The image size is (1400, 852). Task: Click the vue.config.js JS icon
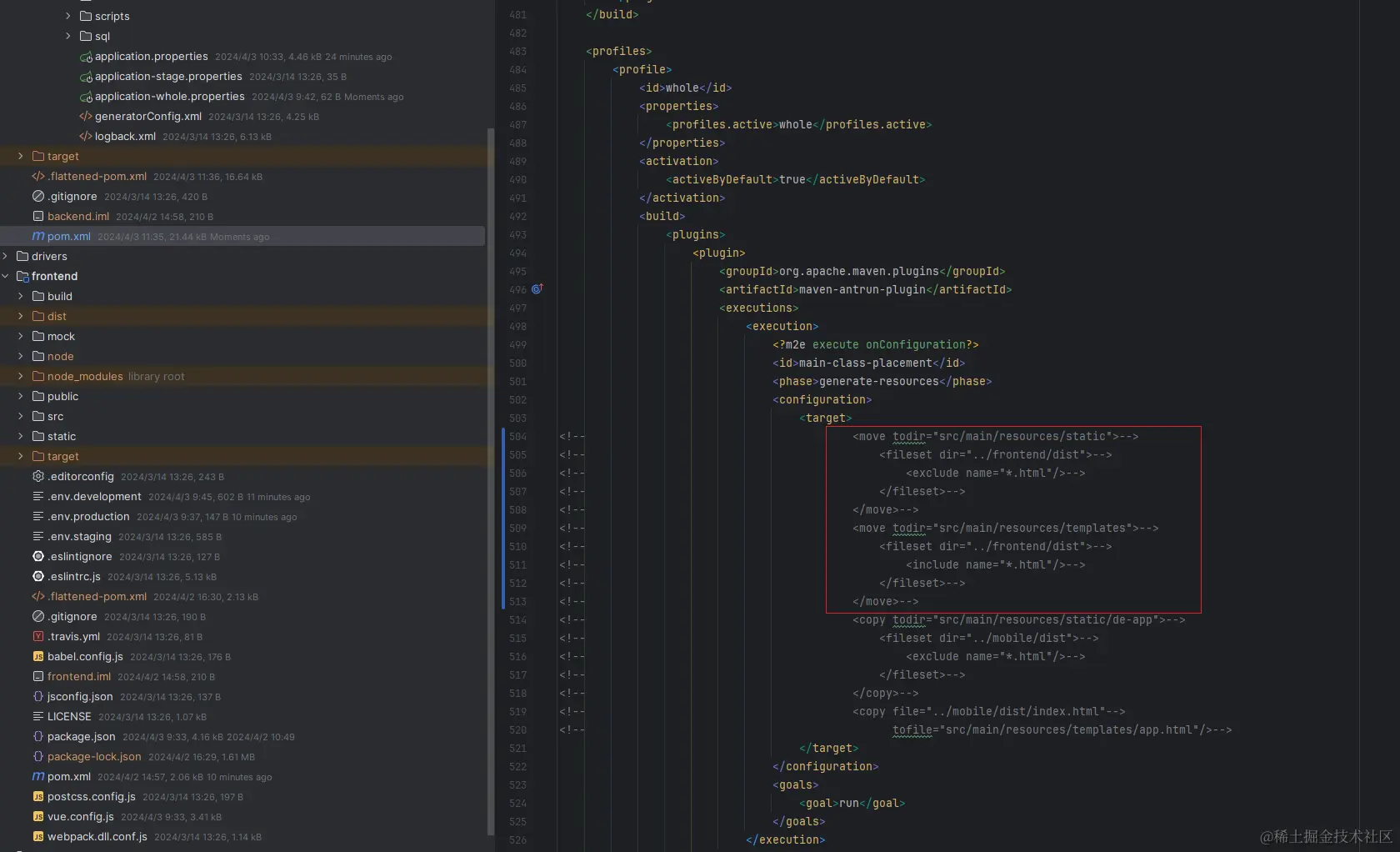pos(38,817)
